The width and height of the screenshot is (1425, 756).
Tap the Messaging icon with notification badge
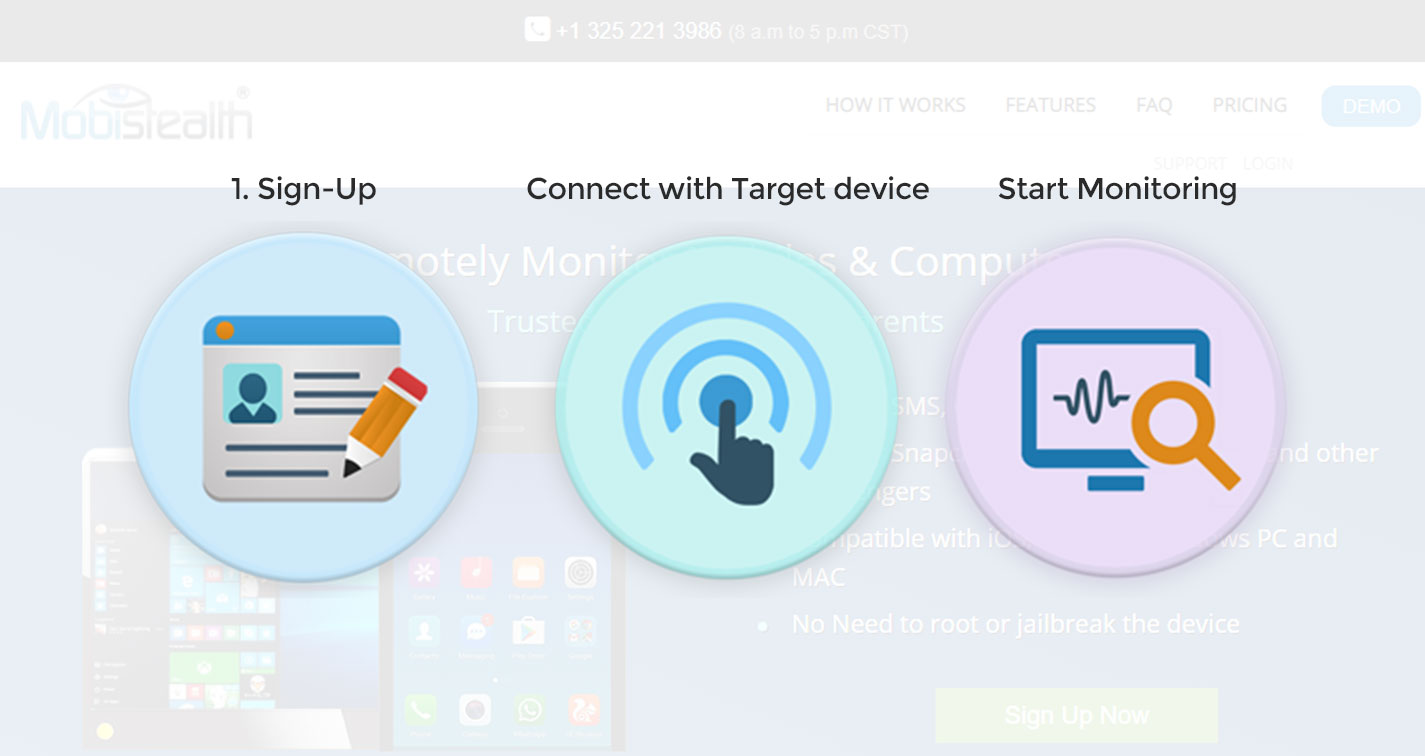tap(475, 631)
